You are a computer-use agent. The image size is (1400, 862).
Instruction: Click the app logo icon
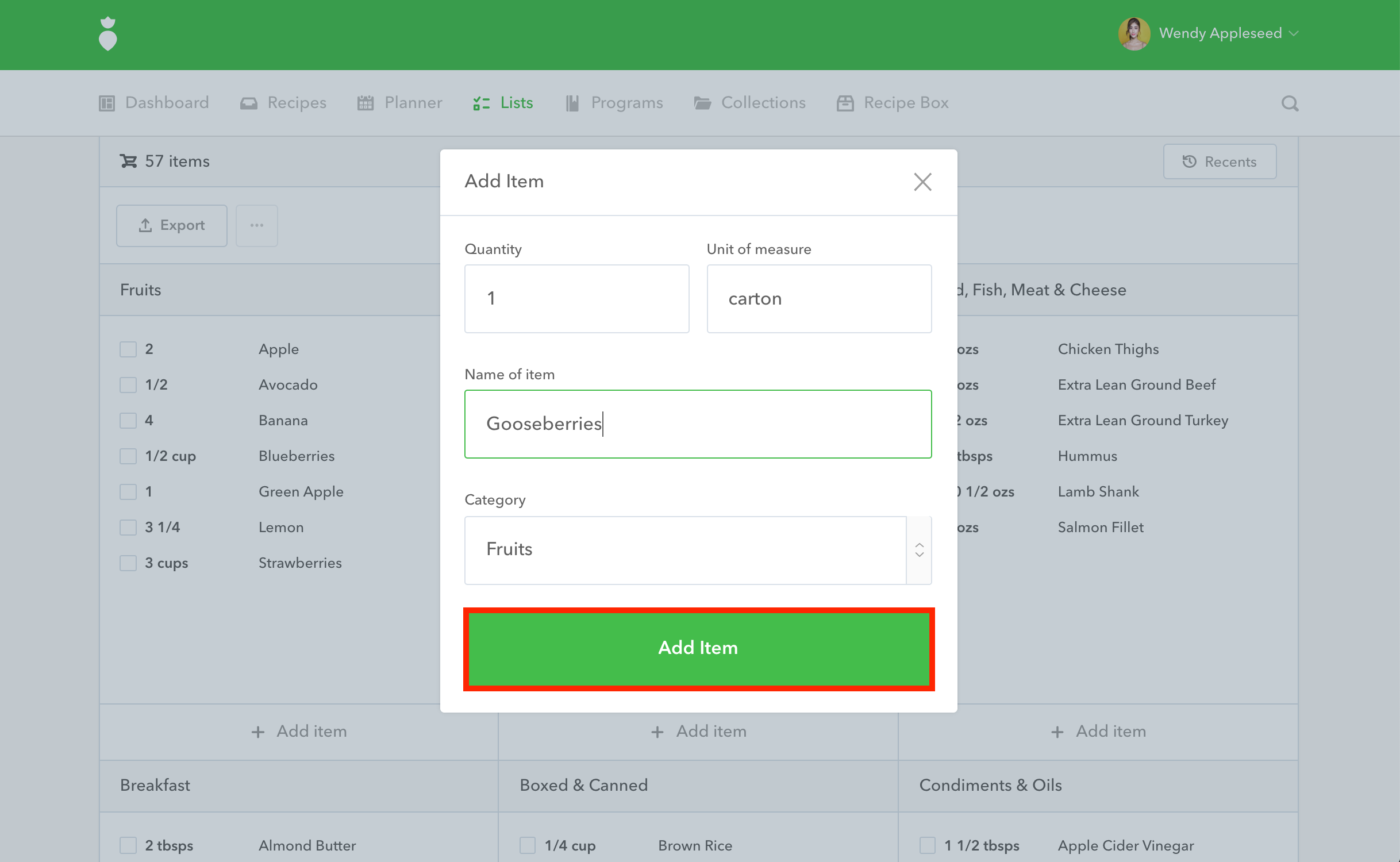point(108,34)
